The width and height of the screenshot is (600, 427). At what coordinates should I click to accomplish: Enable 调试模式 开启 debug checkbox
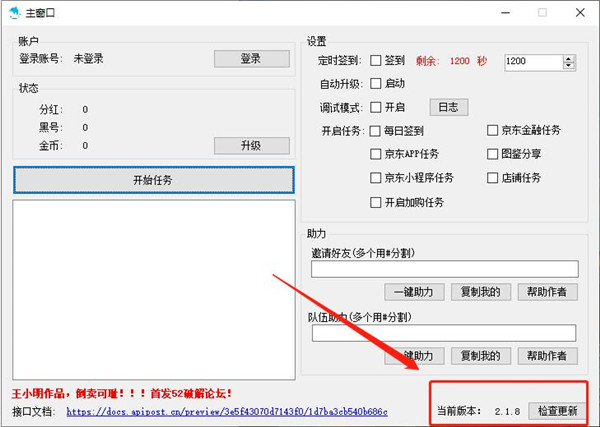pyautogui.click(x=376, y=107)
